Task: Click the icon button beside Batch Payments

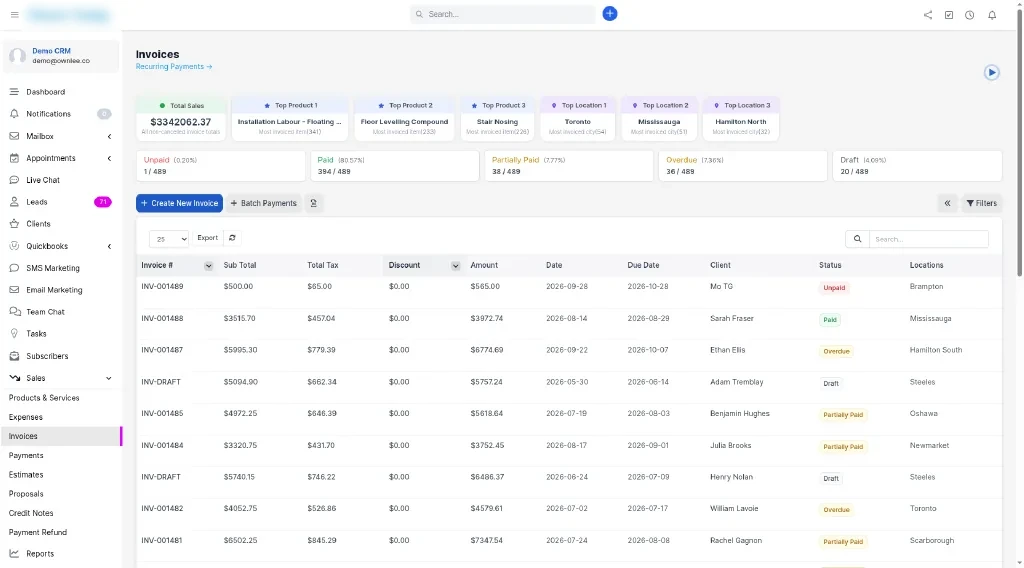Action: tap(313, 203)
